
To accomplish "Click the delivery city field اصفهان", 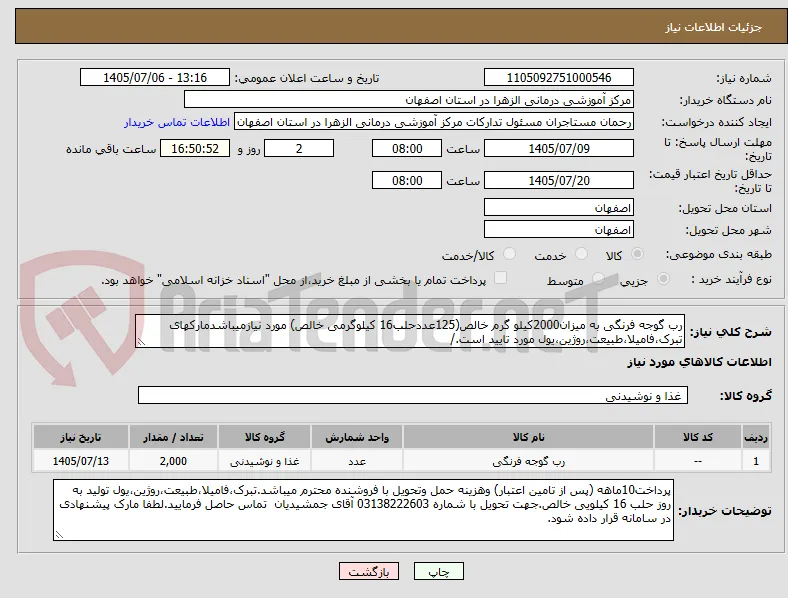I will (559, 229).
